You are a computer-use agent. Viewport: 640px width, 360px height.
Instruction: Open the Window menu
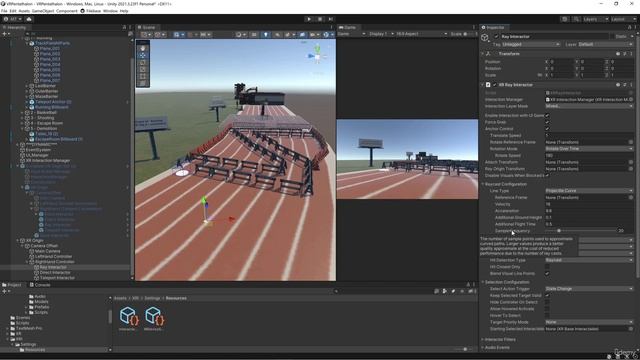110,11
